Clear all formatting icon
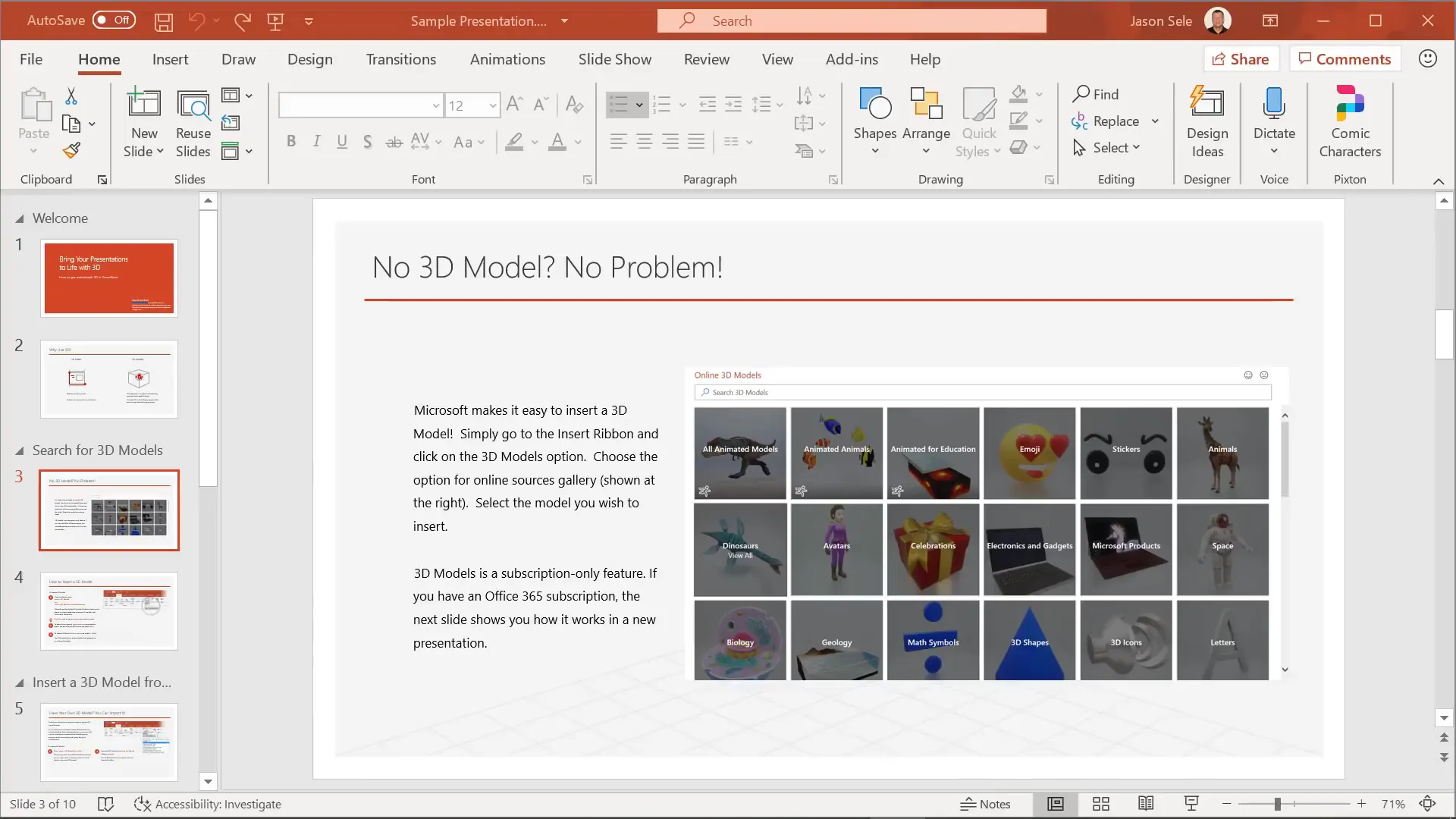Image resolution: width=1456 pixels, height=819 pixels. click(x=574, y=105)
